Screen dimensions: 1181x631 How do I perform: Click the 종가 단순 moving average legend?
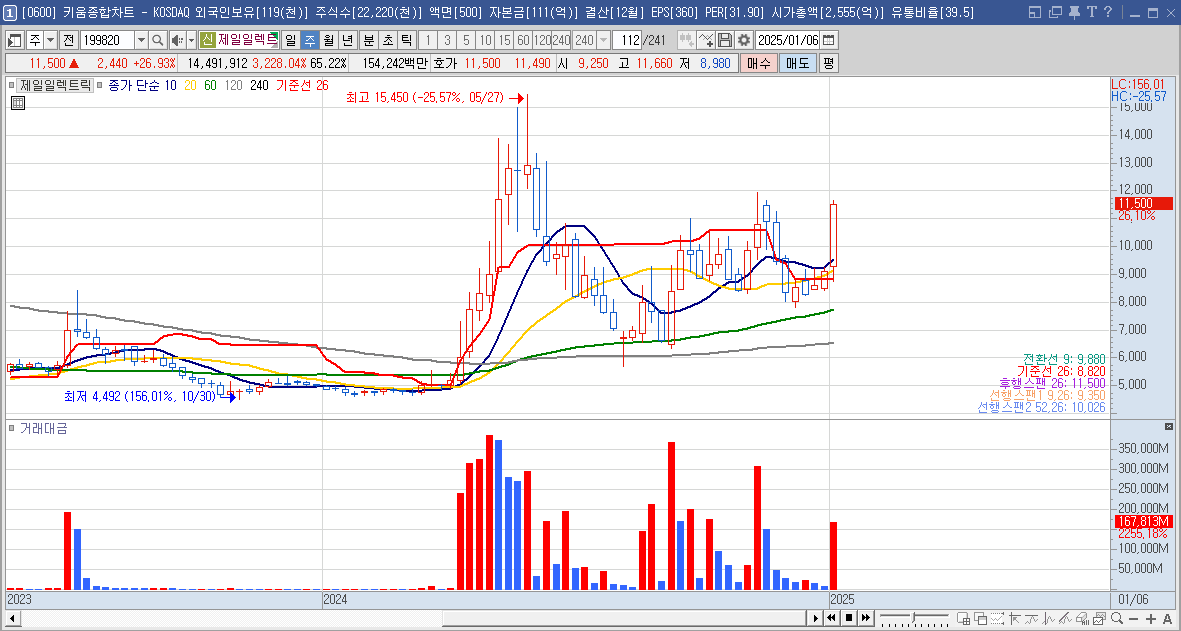click(140, 85)
